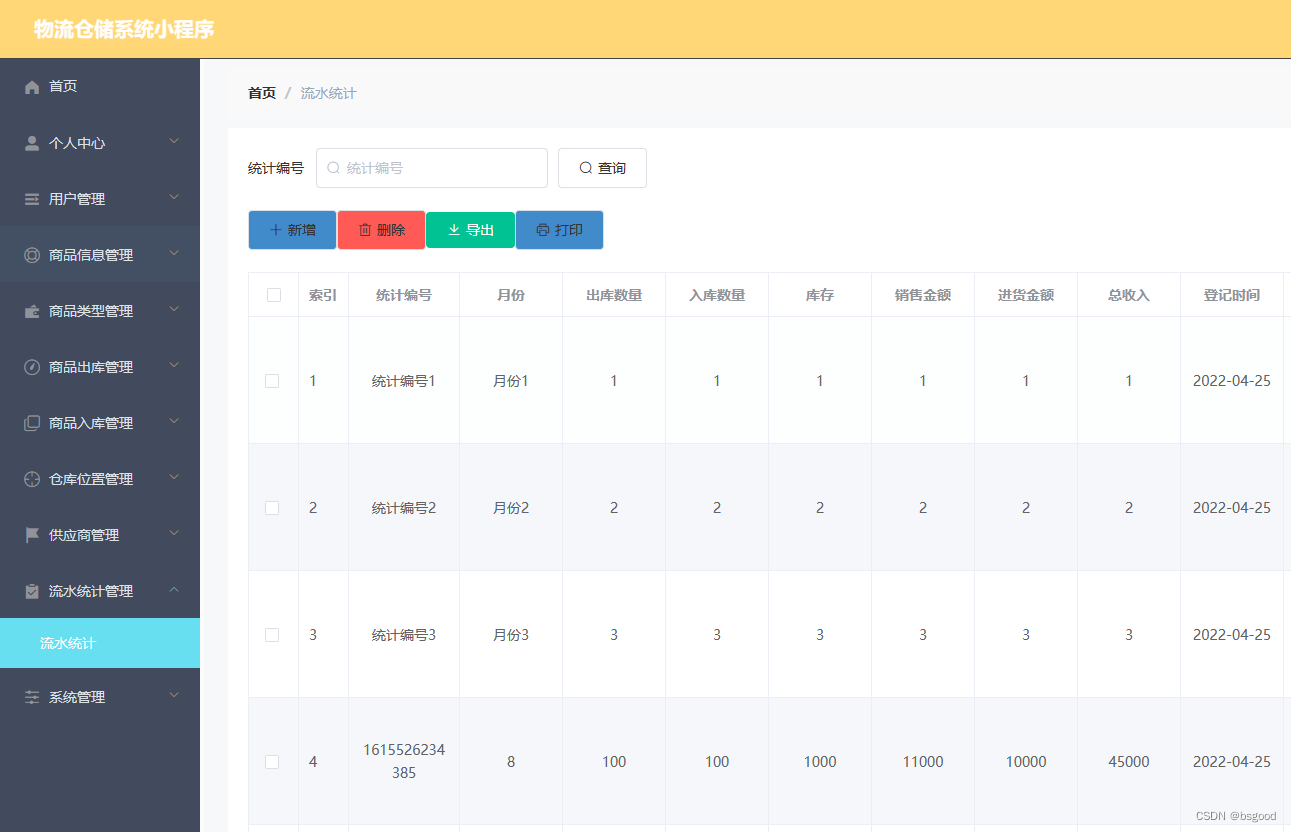Image resolution: width=1291 pixels, height=832 pixels.
Task: Click the cell 月份2
Action: (x=511, y=508)
